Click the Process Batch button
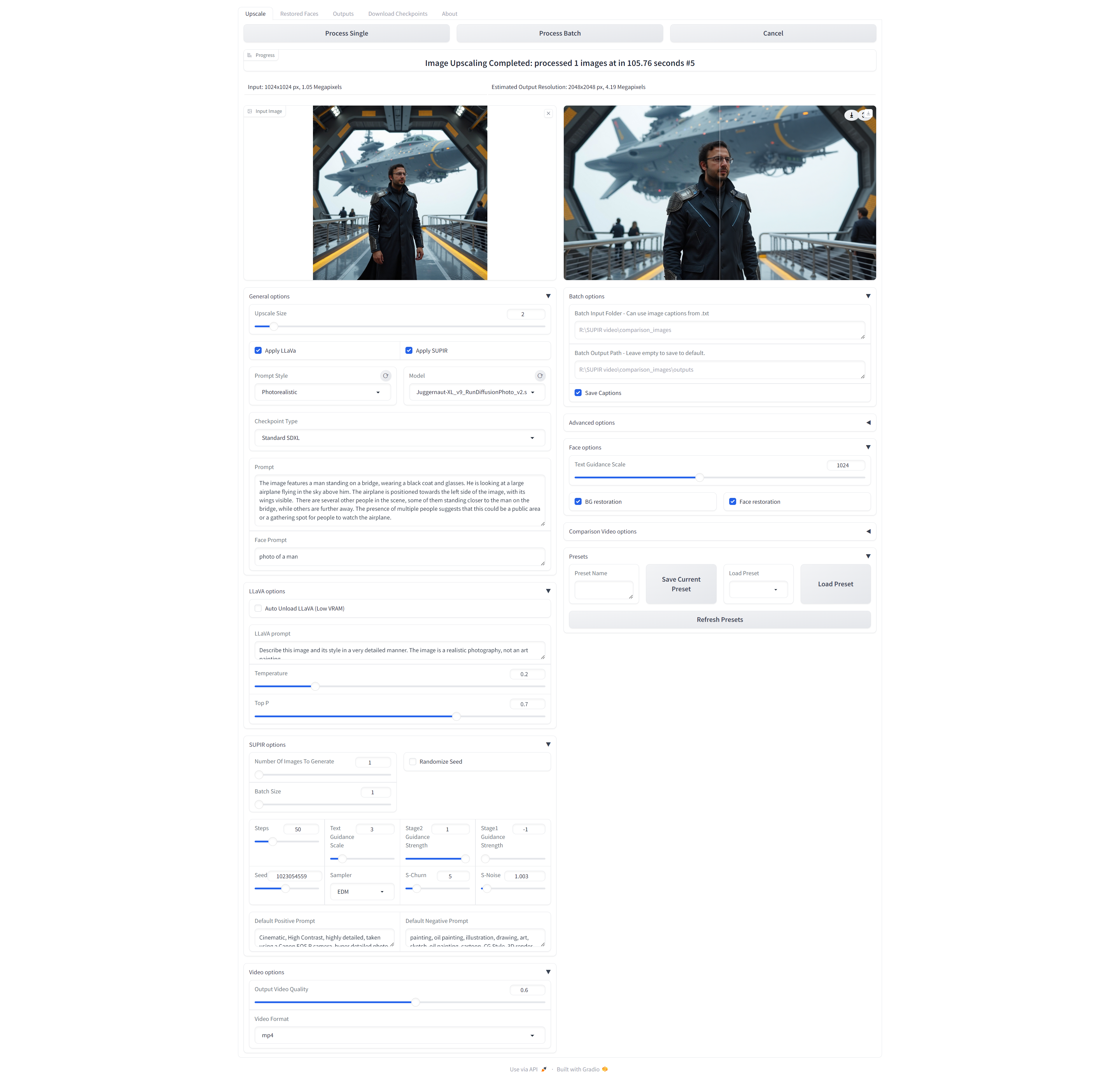Image resolution: width=1120 pixels, height=1081 pixels. tap(559, 33)
